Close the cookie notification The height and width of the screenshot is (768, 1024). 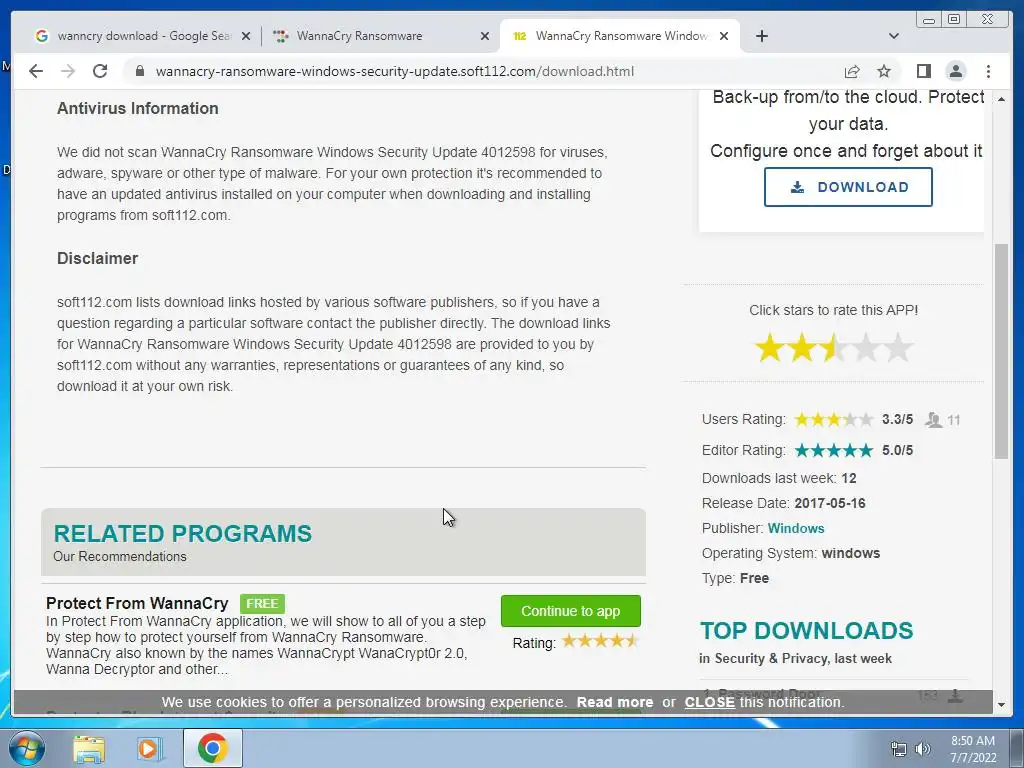tap(709, 702)
